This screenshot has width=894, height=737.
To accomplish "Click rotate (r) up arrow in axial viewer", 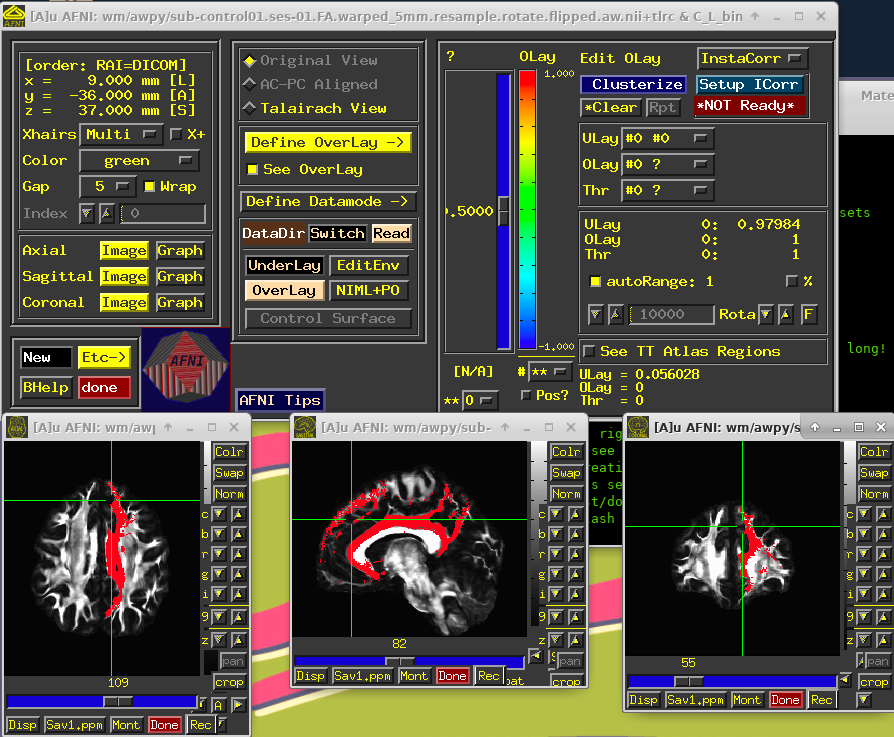I will pos(239,554).
